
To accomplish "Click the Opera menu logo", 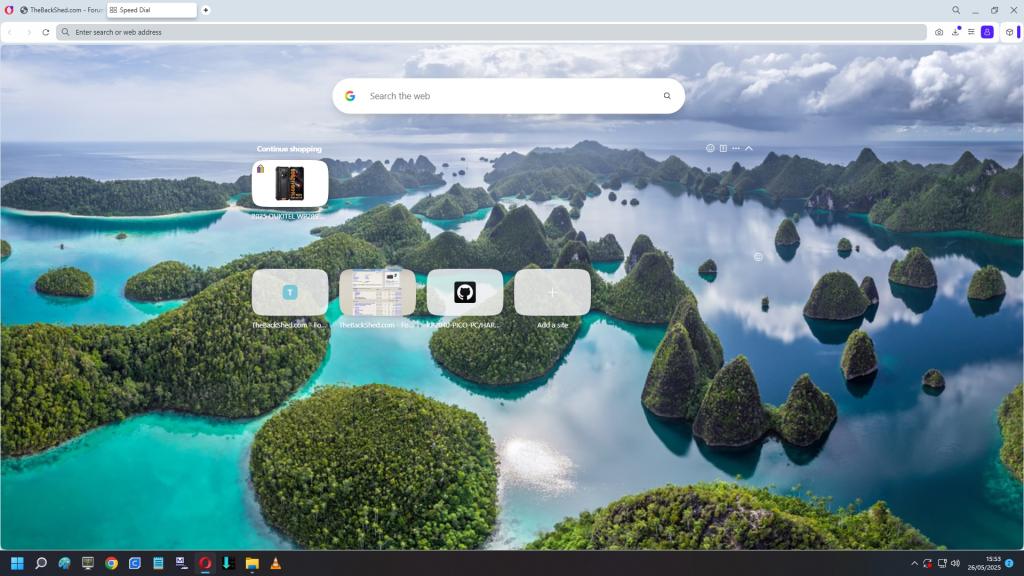I will point(9,10).
